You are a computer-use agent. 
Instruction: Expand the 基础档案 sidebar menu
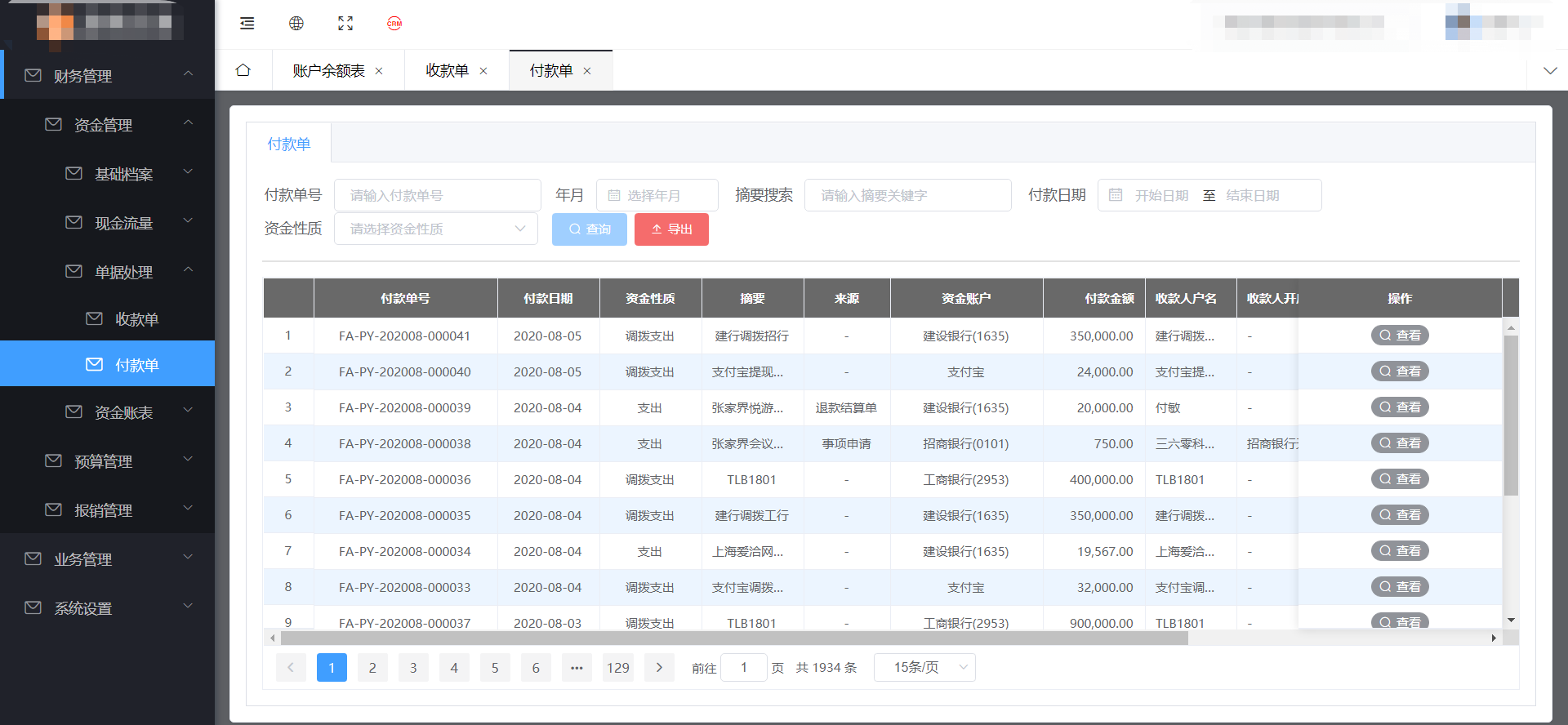tap(124, 174)
